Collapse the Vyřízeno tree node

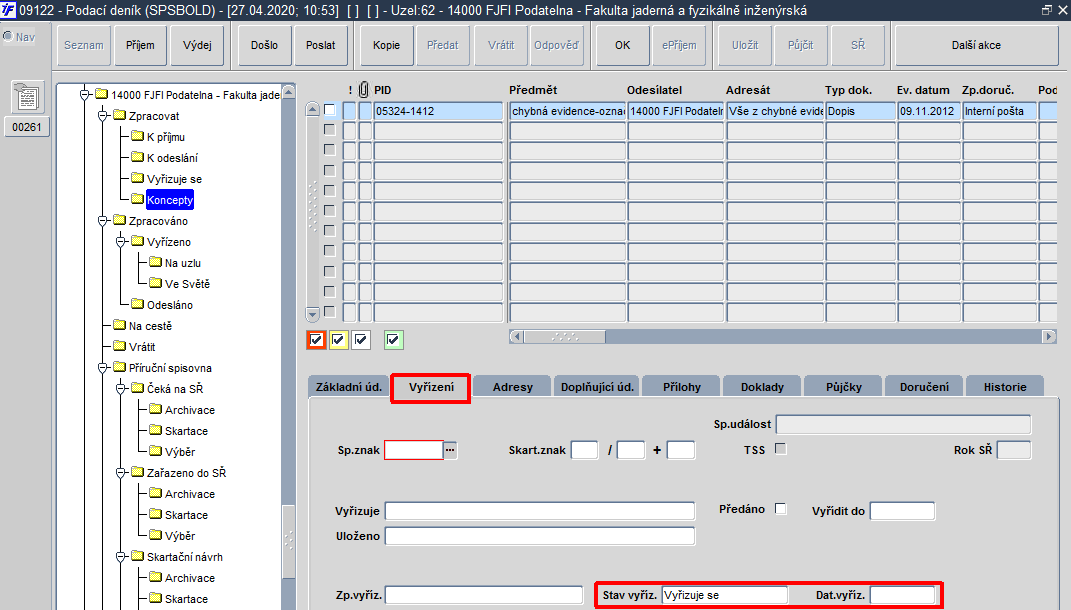121,241
